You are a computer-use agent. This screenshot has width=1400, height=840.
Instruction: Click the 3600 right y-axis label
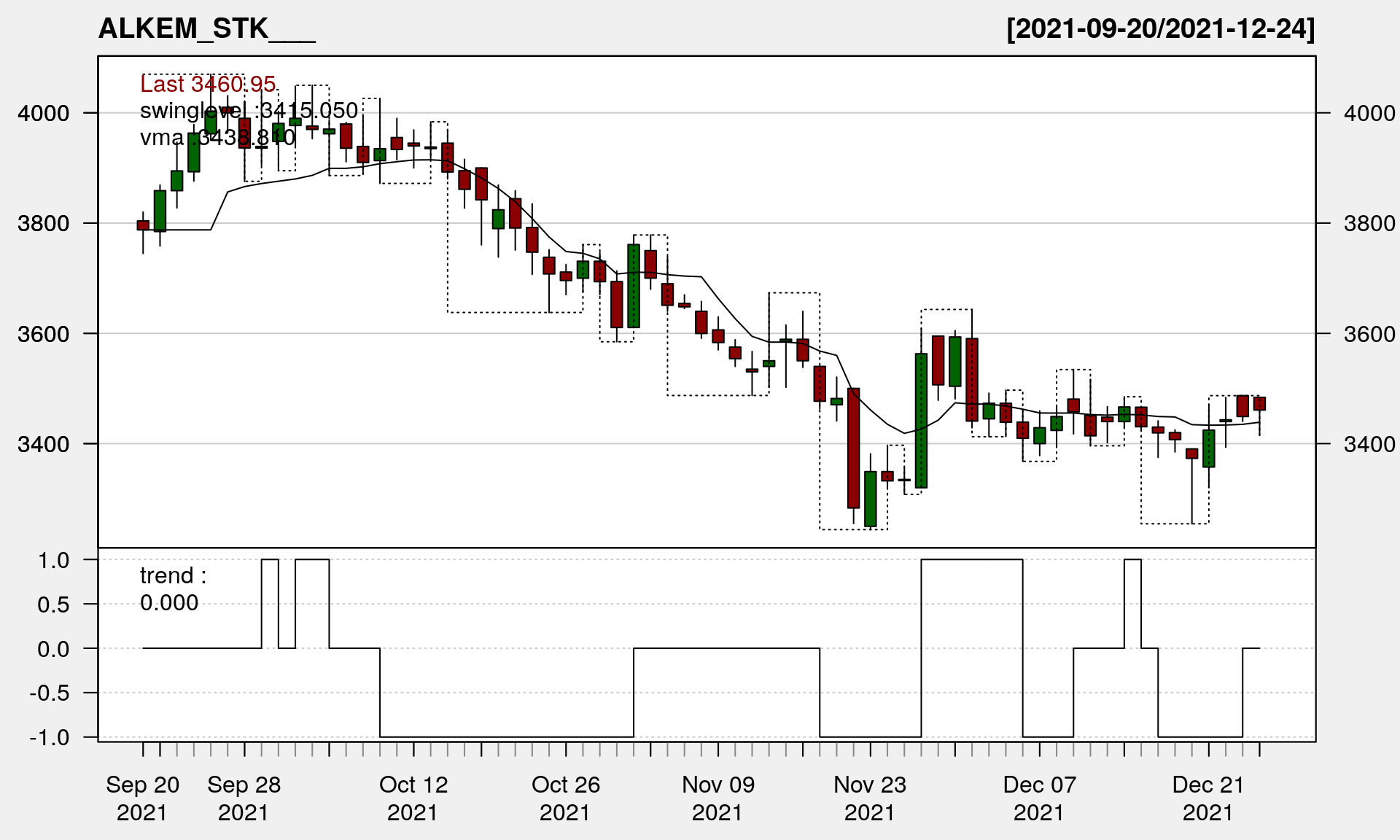[1369, 335]
